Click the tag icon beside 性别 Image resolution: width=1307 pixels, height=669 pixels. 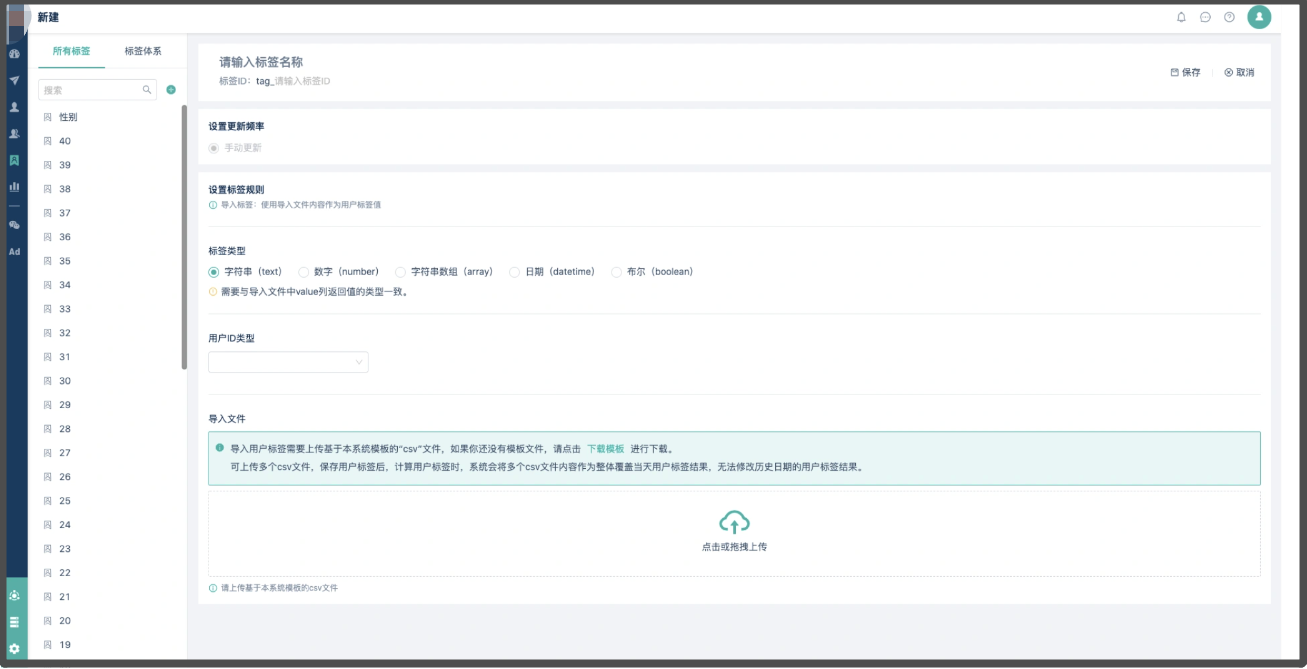(47, 117)
